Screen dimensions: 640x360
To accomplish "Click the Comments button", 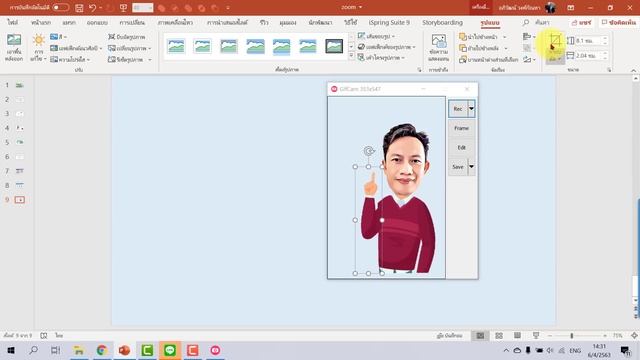I will coord(619,23).
